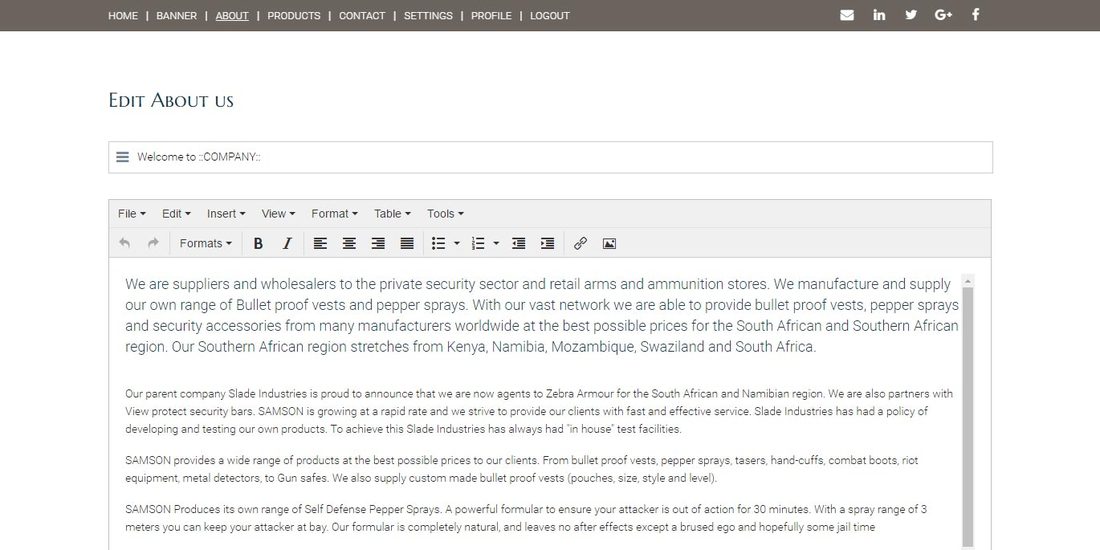This screenshot has width=1100, height=550.
Task: Center align the text
Action: (349, 243)
